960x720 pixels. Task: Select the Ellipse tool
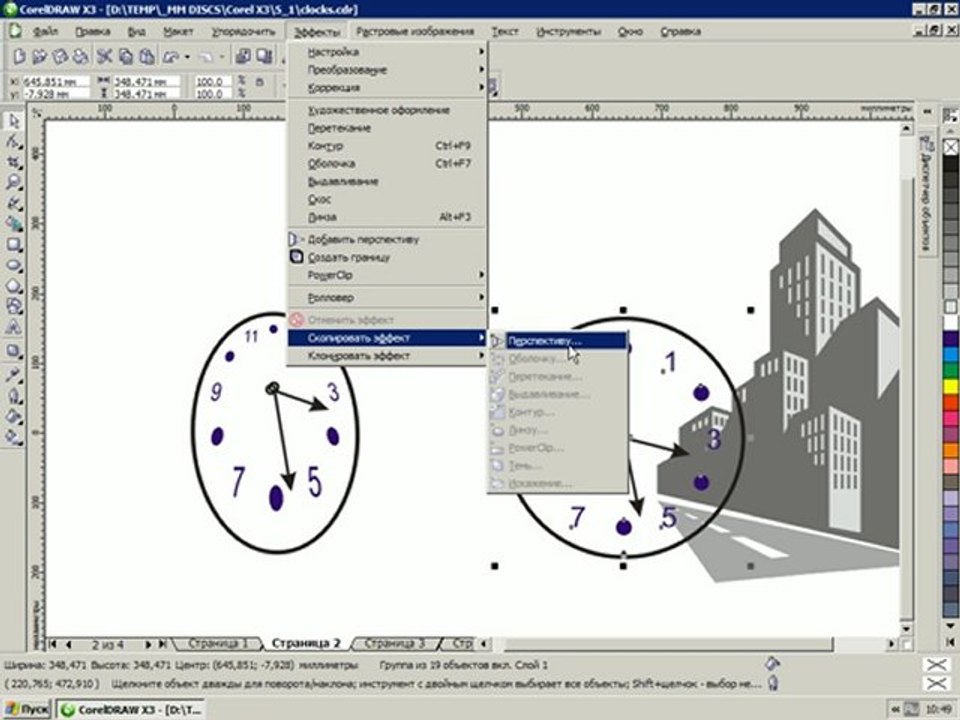click(x=13, y=266)
